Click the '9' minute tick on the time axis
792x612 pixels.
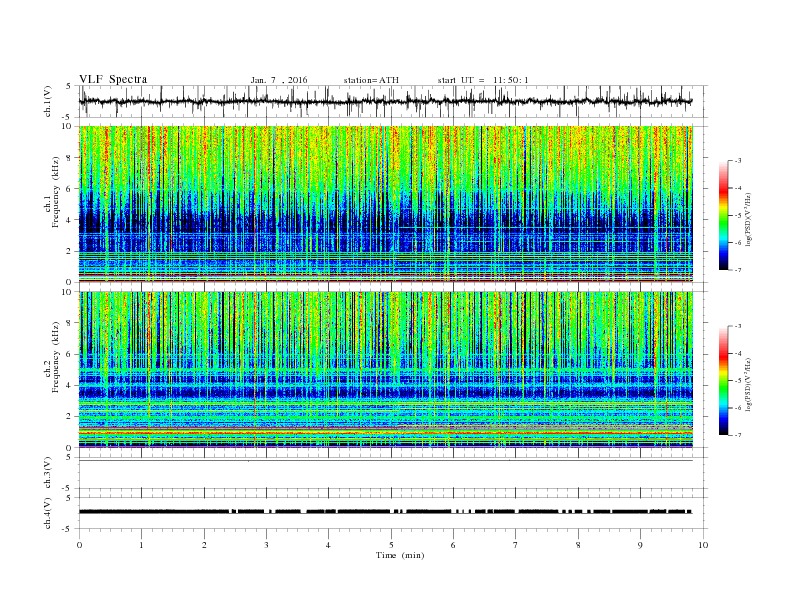click(640, 545)
